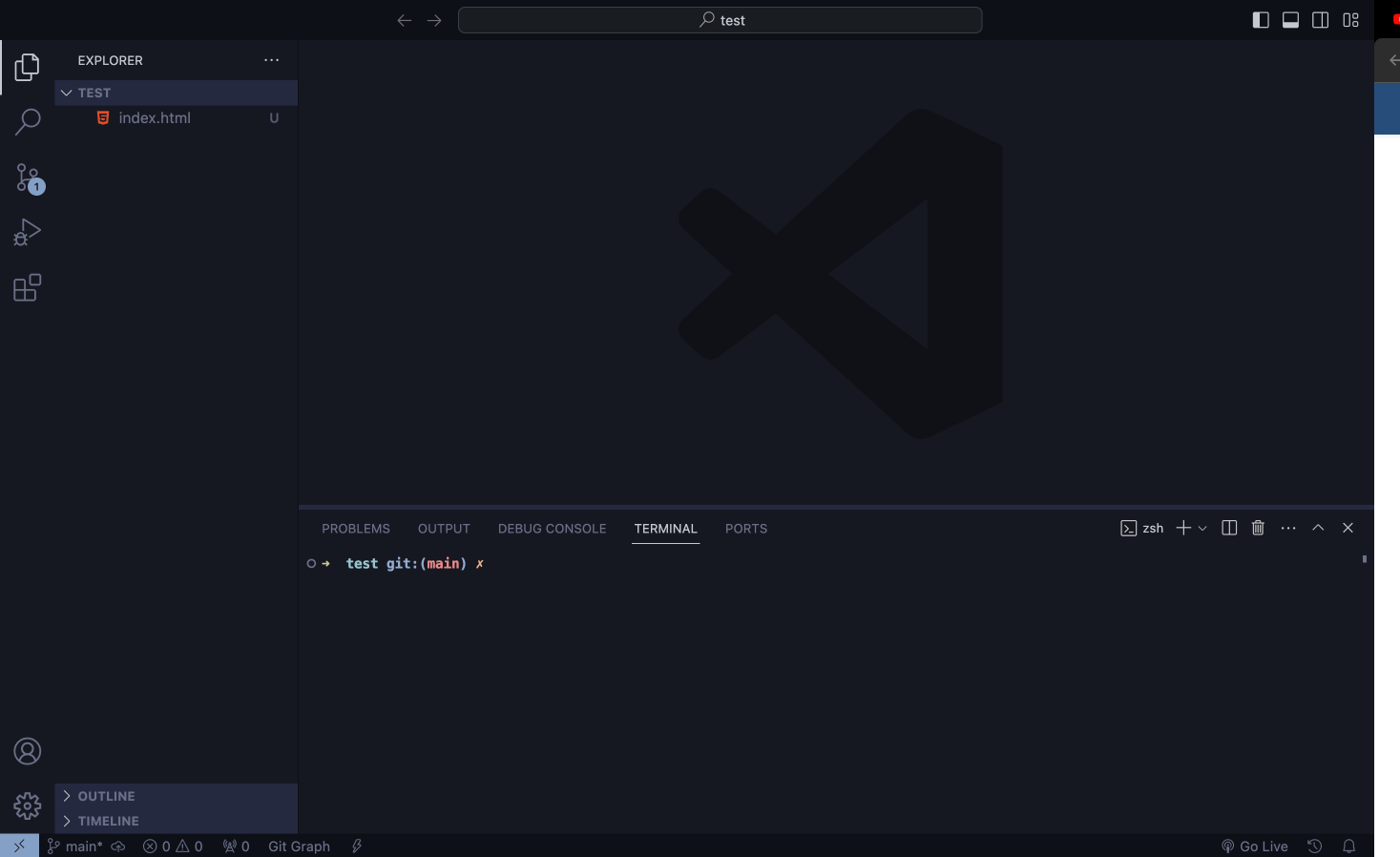Switch to the OUTPUT tab
Screen dimensions: 1400x857
[x=444, y=528]
